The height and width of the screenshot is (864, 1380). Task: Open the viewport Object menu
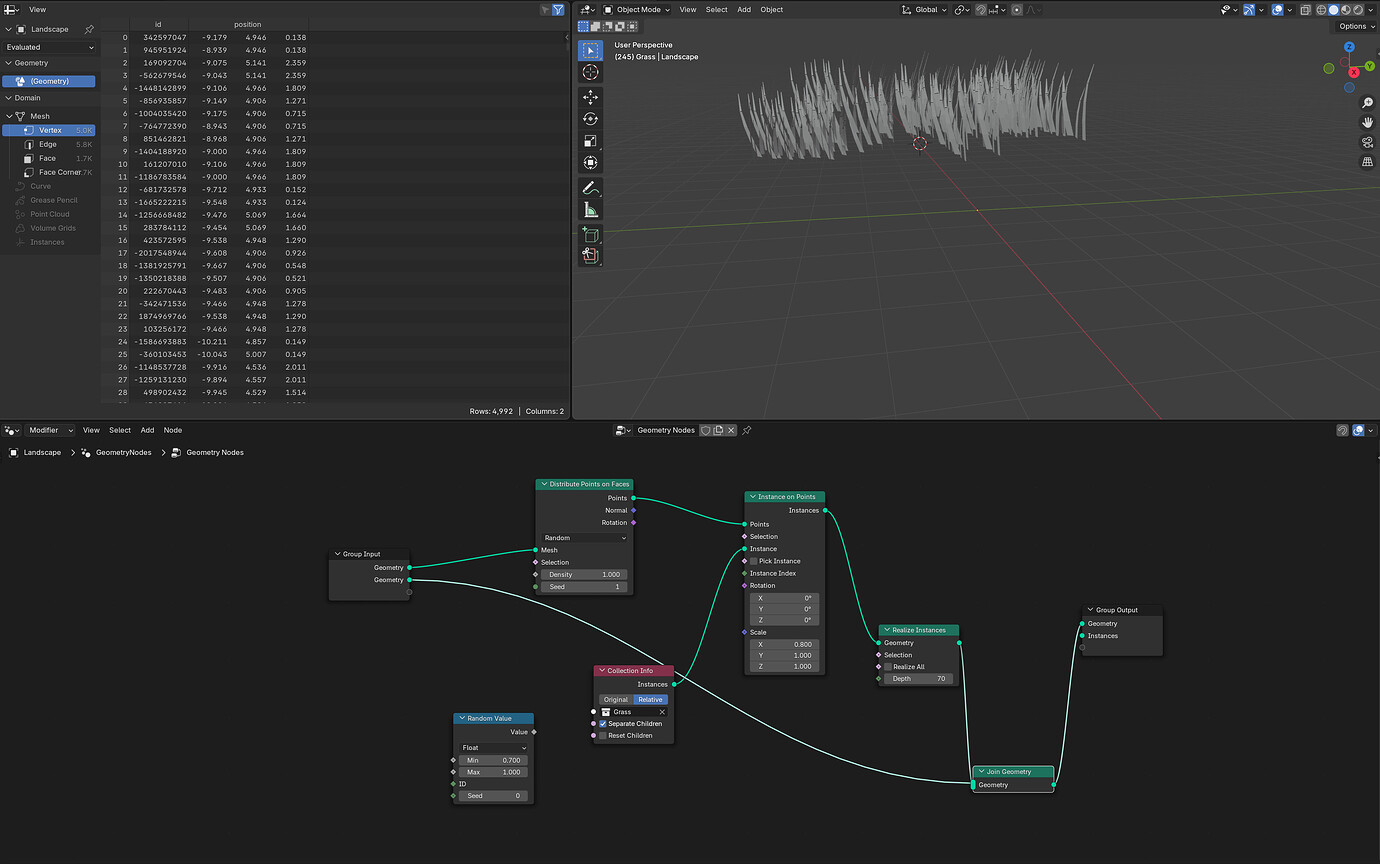coord(772,10)
